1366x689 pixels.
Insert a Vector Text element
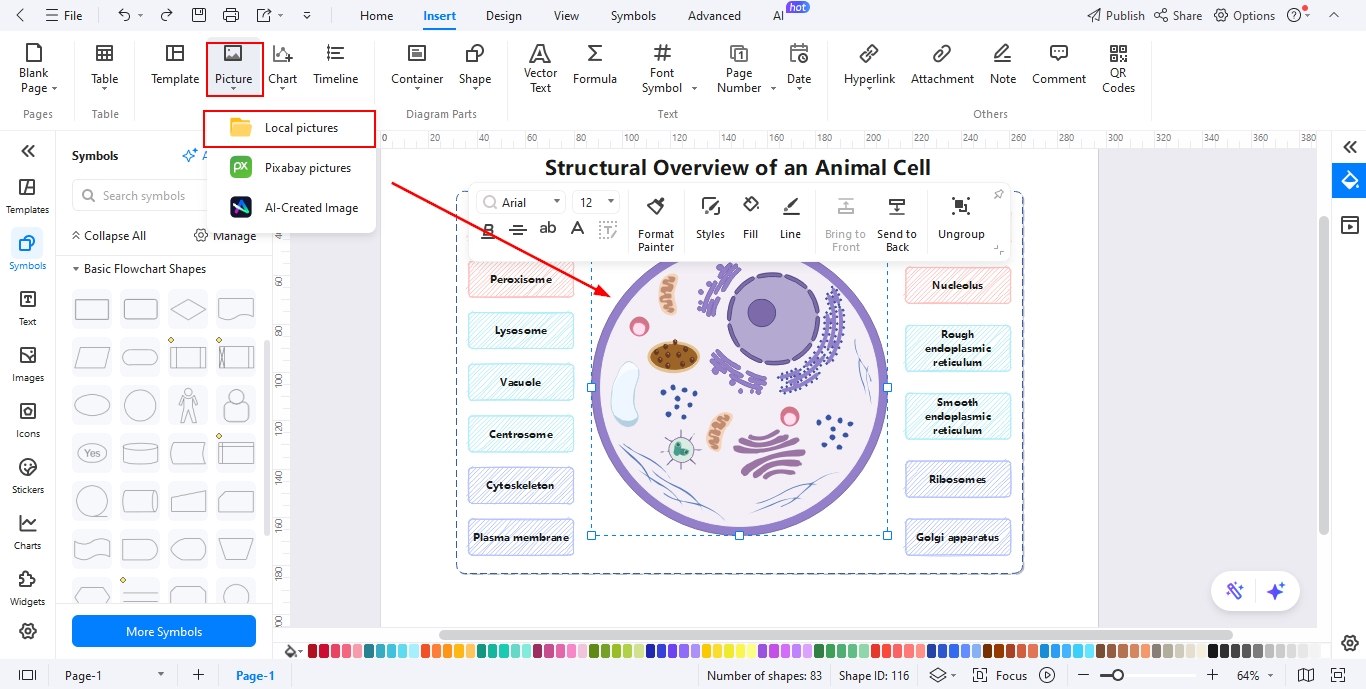[x=540, y=68]
